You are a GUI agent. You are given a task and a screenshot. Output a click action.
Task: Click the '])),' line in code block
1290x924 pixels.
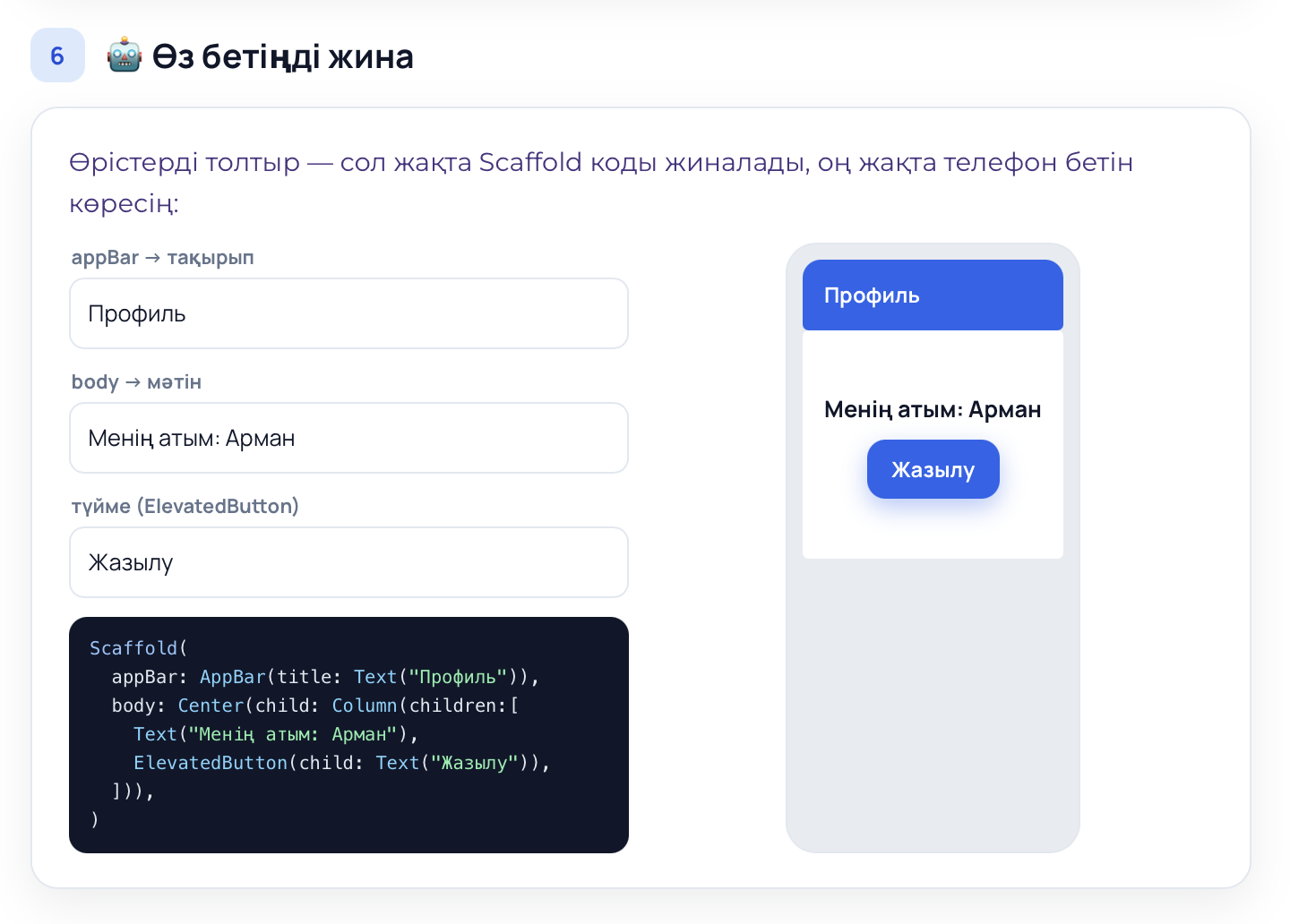(133, 791)
